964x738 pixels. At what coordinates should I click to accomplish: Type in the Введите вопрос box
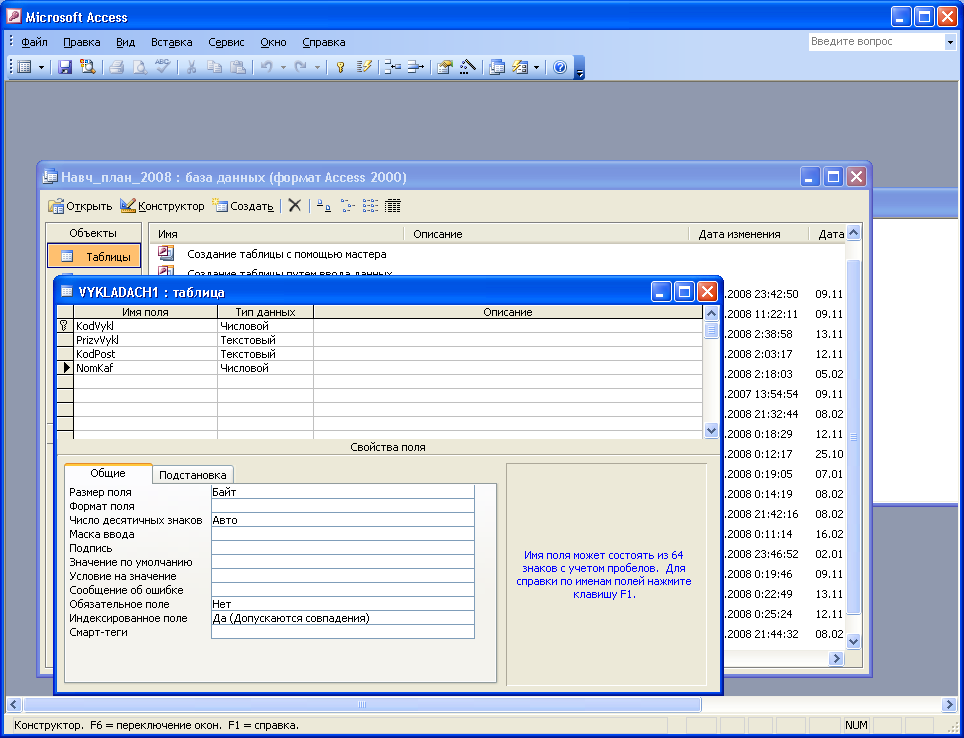pyautogui.click(x=876, y=42)
